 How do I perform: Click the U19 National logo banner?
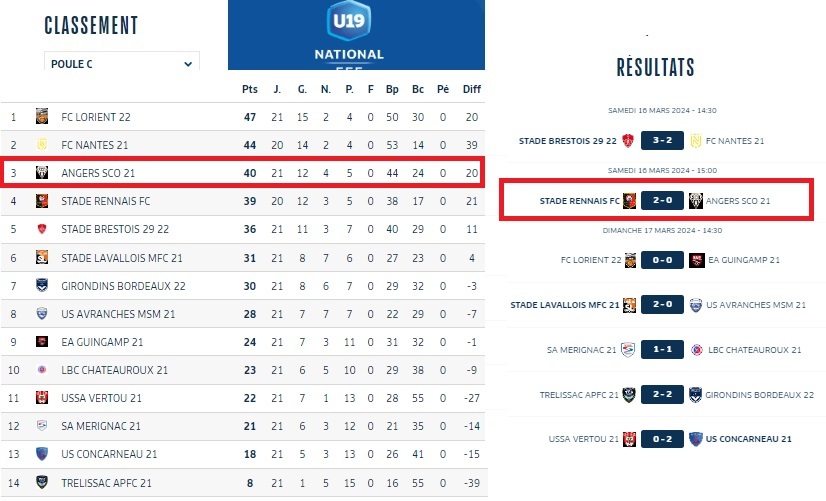click(x=356, y=35)
